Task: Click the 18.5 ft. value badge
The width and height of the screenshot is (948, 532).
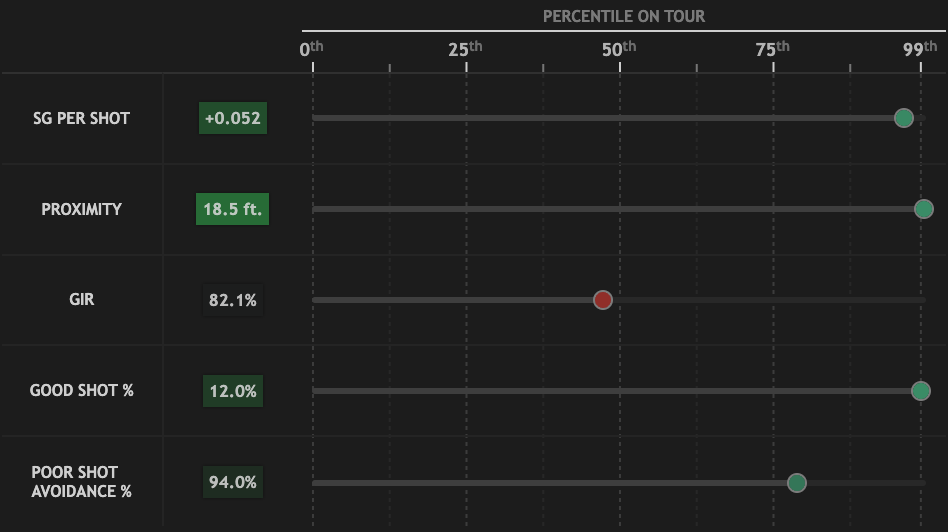Action: click(x=233, y=209)
